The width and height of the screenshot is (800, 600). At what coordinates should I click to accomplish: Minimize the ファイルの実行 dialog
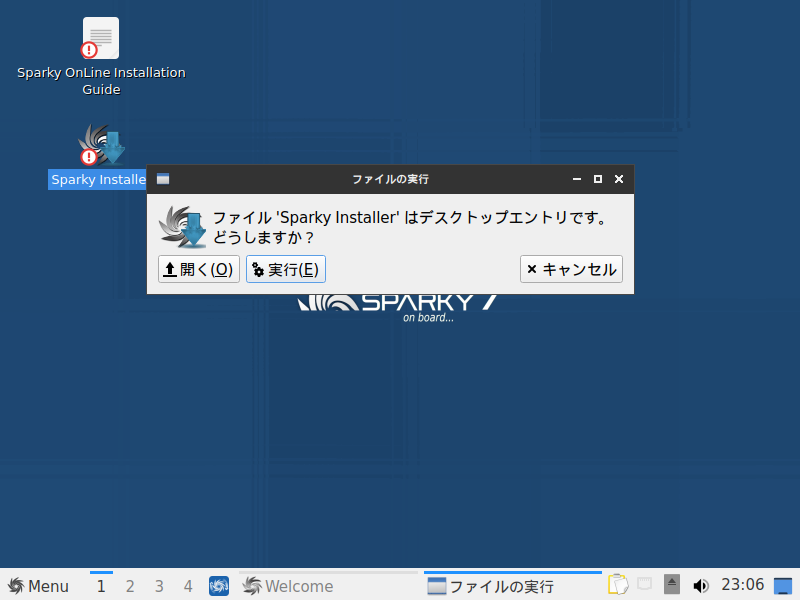click(x=577, y=179)
